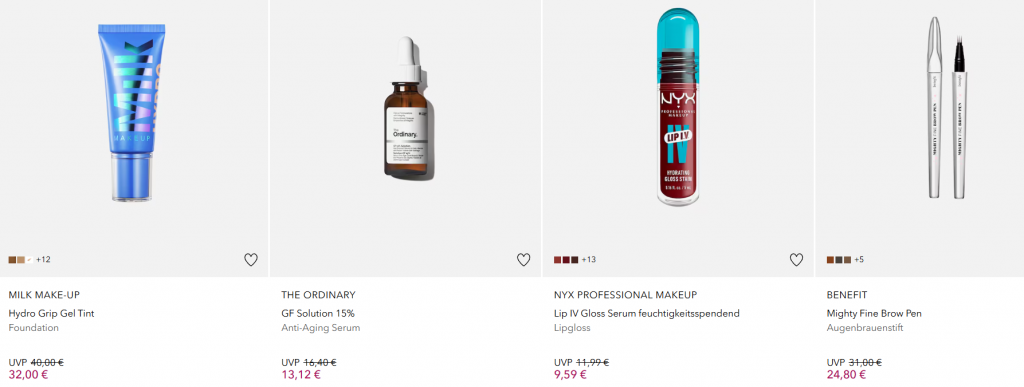This screenshot has width=1024, height=387.
Task: Open Mighty Fine Brow Pen product title
Action: (874, 314)
